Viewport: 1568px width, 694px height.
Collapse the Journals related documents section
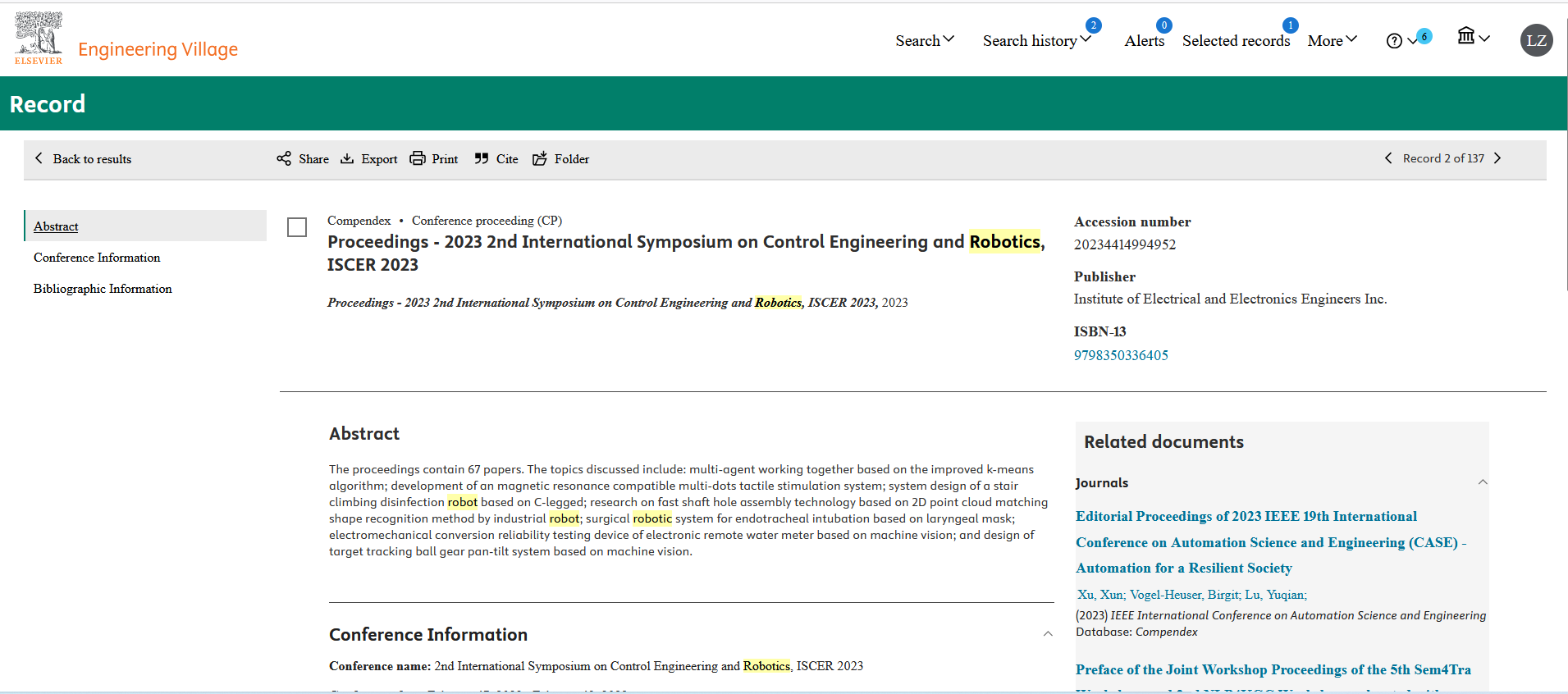[1483, 482]
